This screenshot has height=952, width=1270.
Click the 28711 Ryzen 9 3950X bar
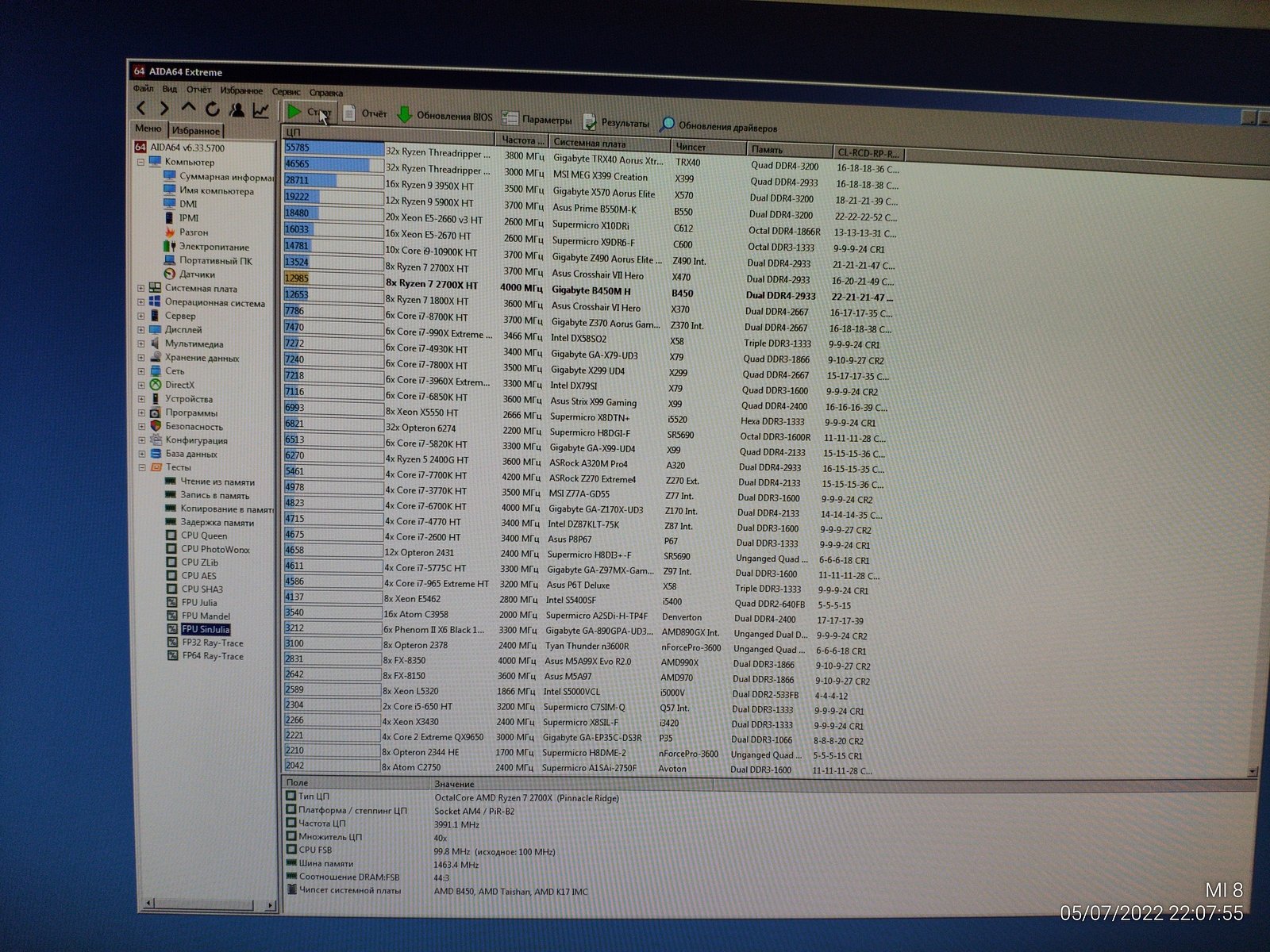coord(334,180)
